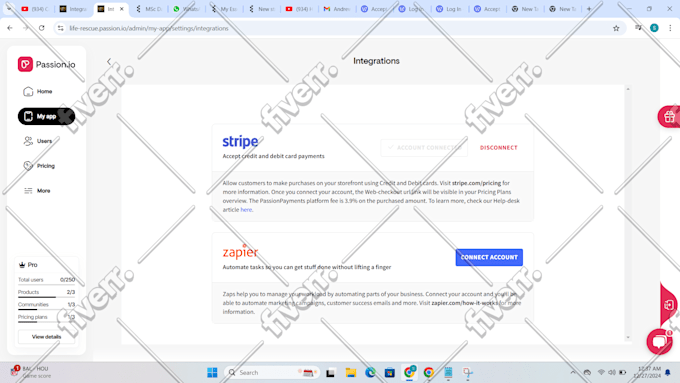Open the red gift icon at right edge
The width and height of the screenshot is (680, 383).
[x=669, y=116]
